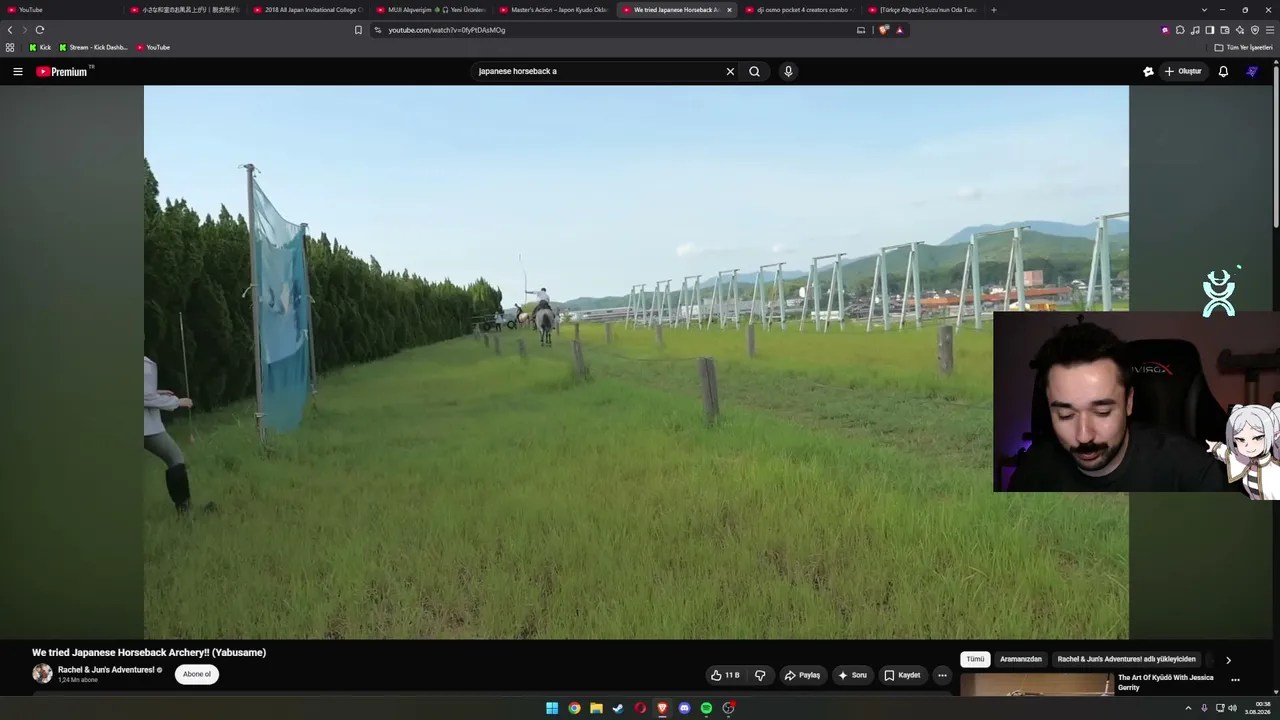This screenshot has height=720, width=1280.
Task: Open the account avatar menu
Action: (1252, 71)
